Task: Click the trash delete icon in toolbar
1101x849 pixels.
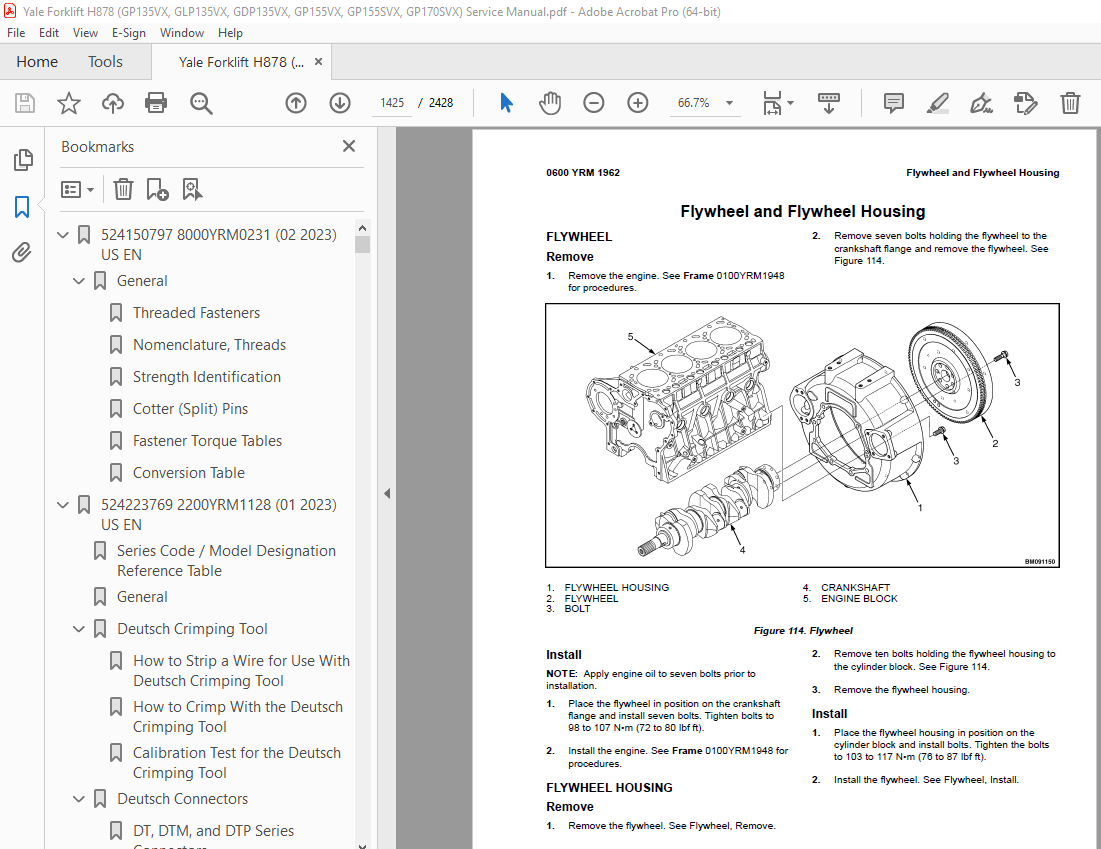Action: pyautogui.click(x=1069, y=103)
